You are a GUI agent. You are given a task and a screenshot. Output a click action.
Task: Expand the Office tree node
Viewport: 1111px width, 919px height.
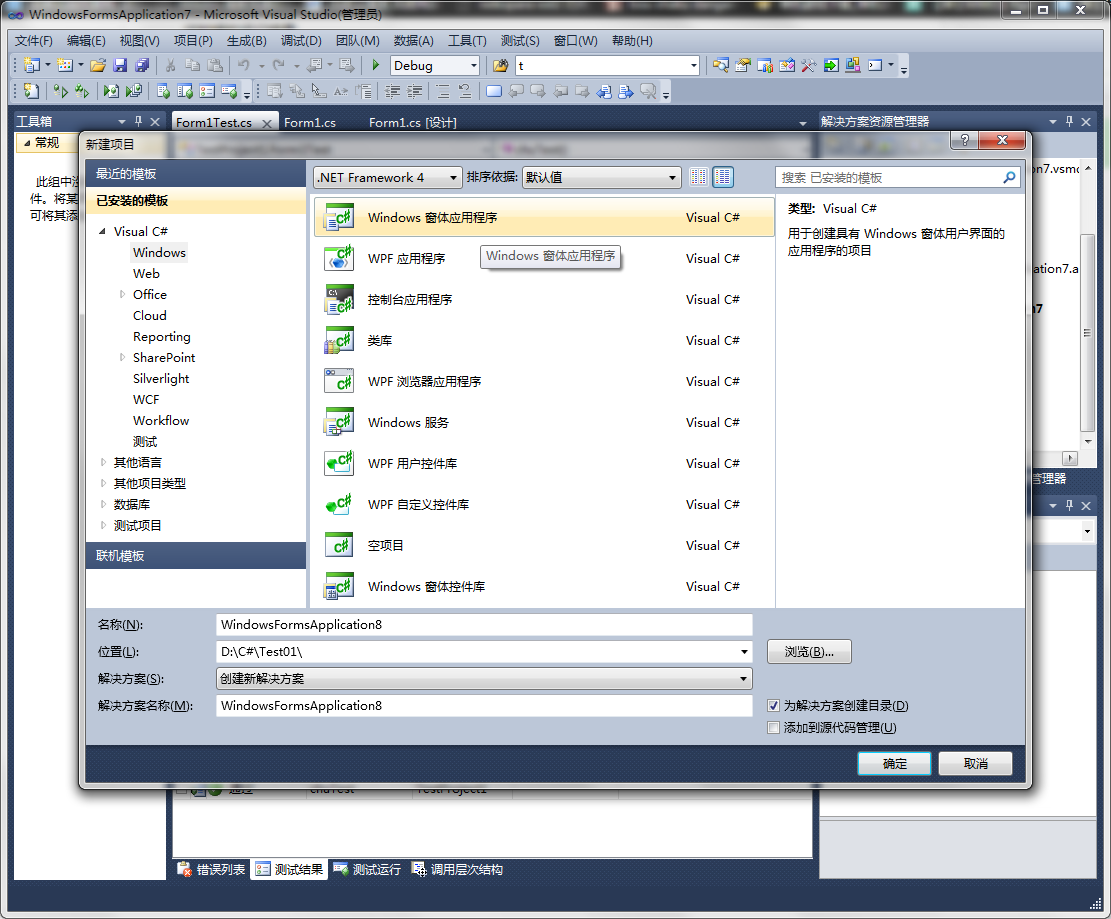(122, 294)
